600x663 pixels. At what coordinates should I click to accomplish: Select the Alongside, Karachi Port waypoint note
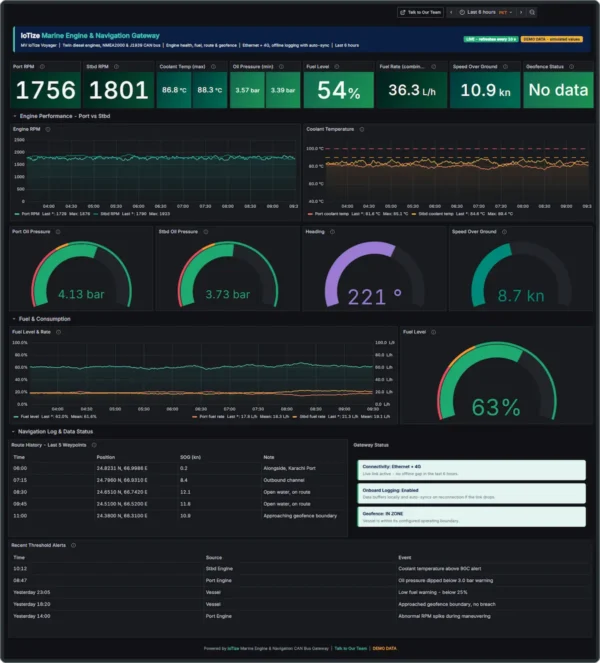tap(290, 468)
